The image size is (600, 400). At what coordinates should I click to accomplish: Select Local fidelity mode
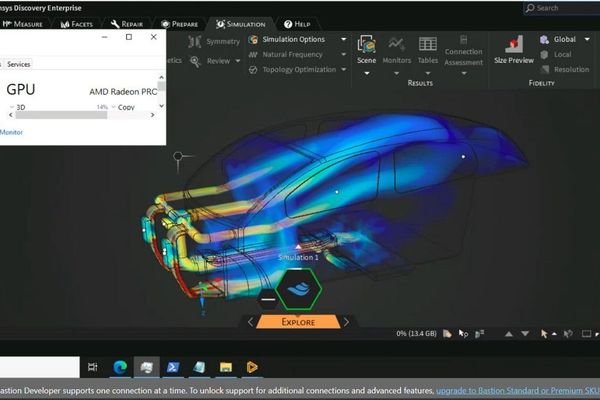pos(562,55)
